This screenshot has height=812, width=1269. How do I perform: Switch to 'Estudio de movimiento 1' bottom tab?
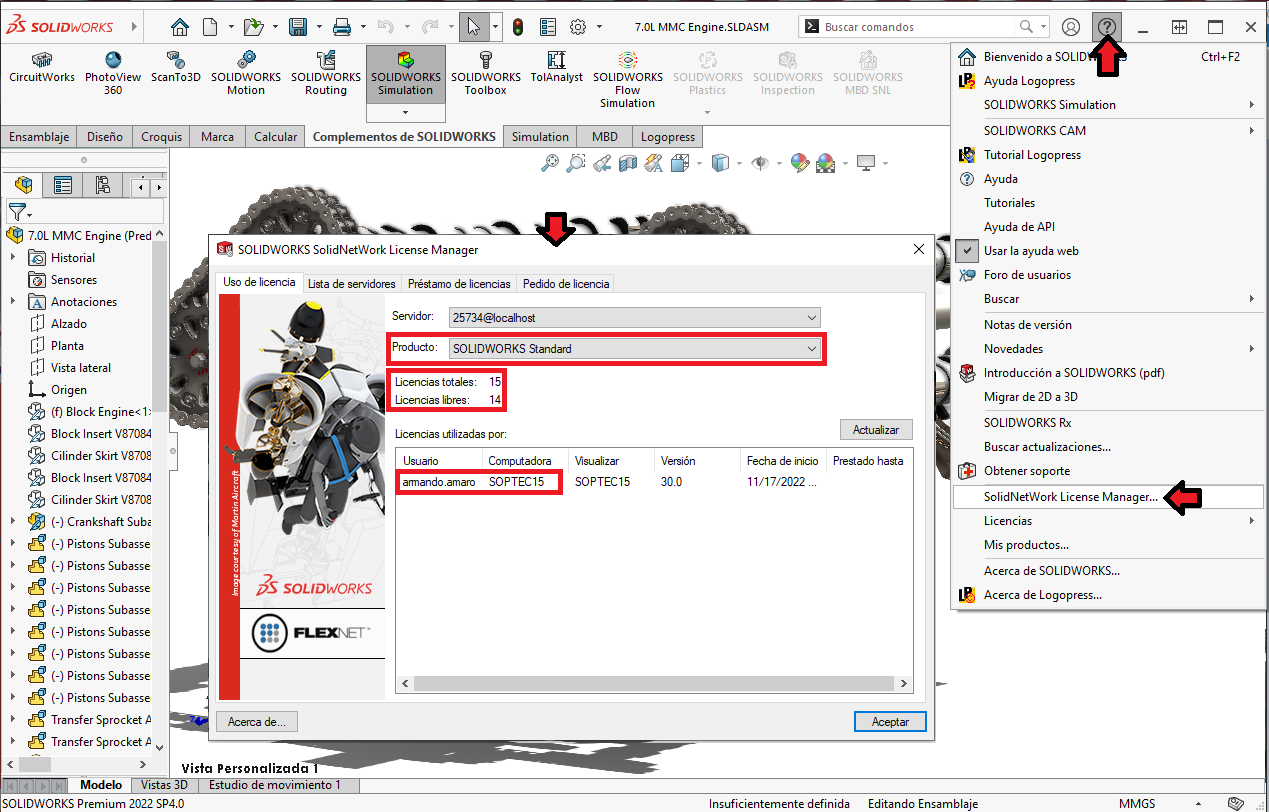pyautogui.click(x=273, y=785)
